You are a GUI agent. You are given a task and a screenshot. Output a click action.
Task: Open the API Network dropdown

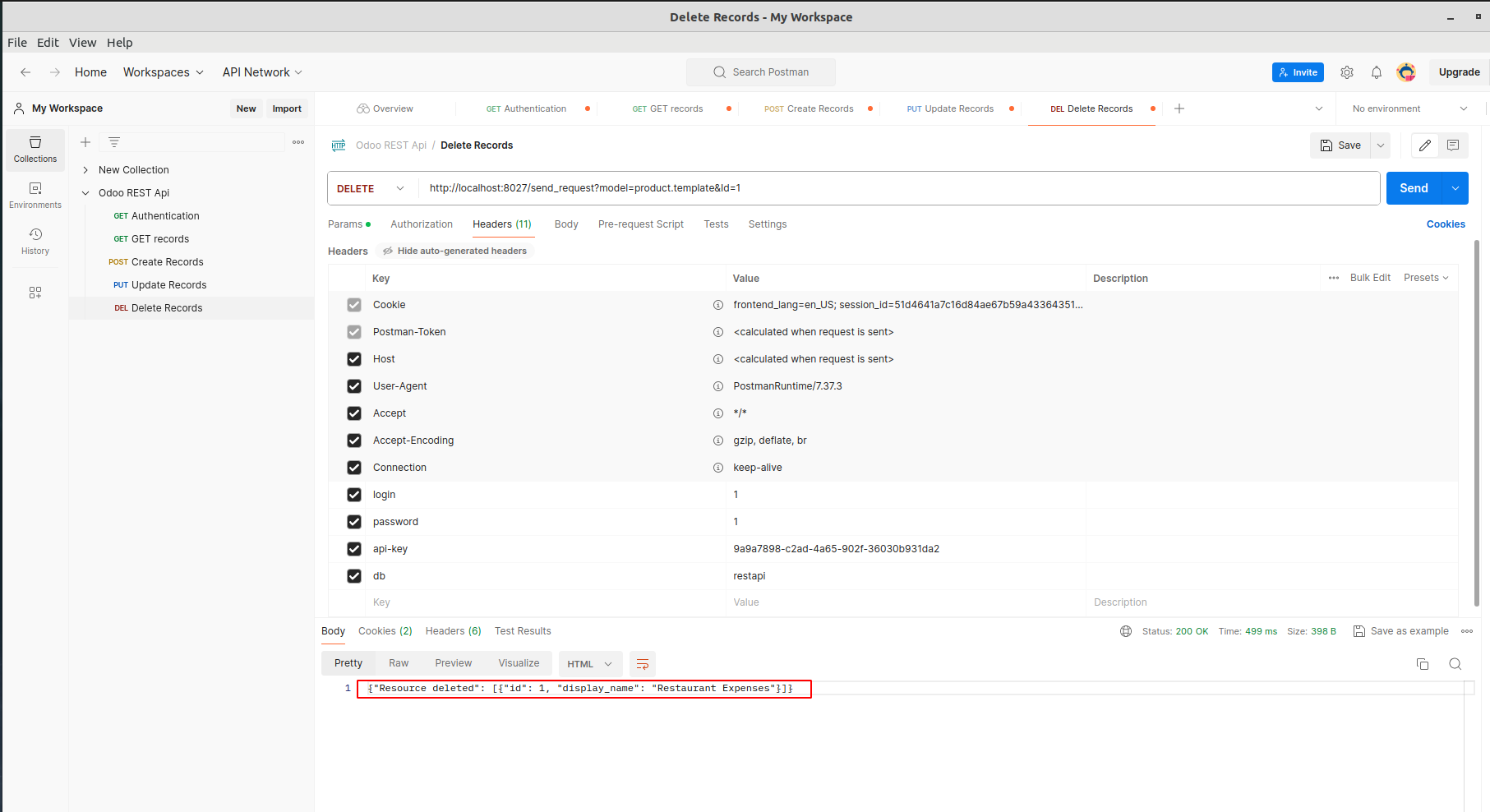262,72
